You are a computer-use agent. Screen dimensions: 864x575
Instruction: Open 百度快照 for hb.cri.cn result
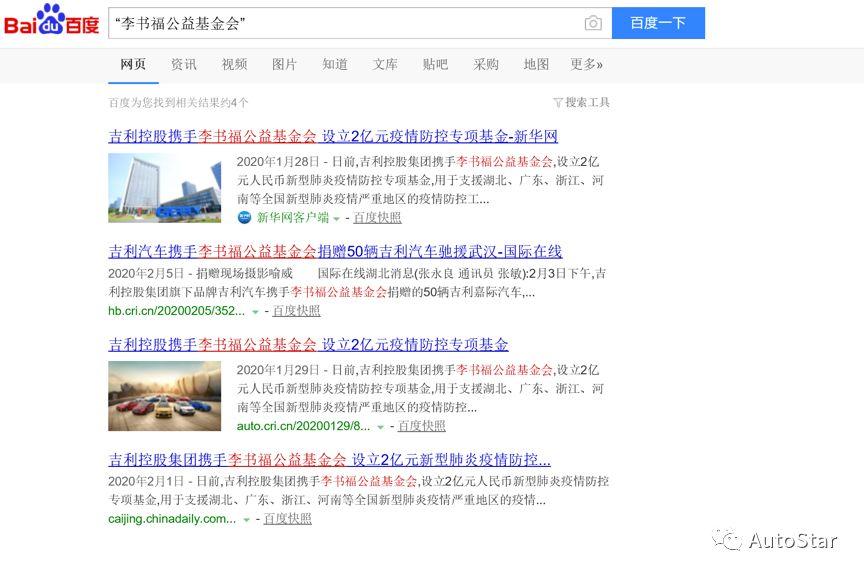(296, 311)
